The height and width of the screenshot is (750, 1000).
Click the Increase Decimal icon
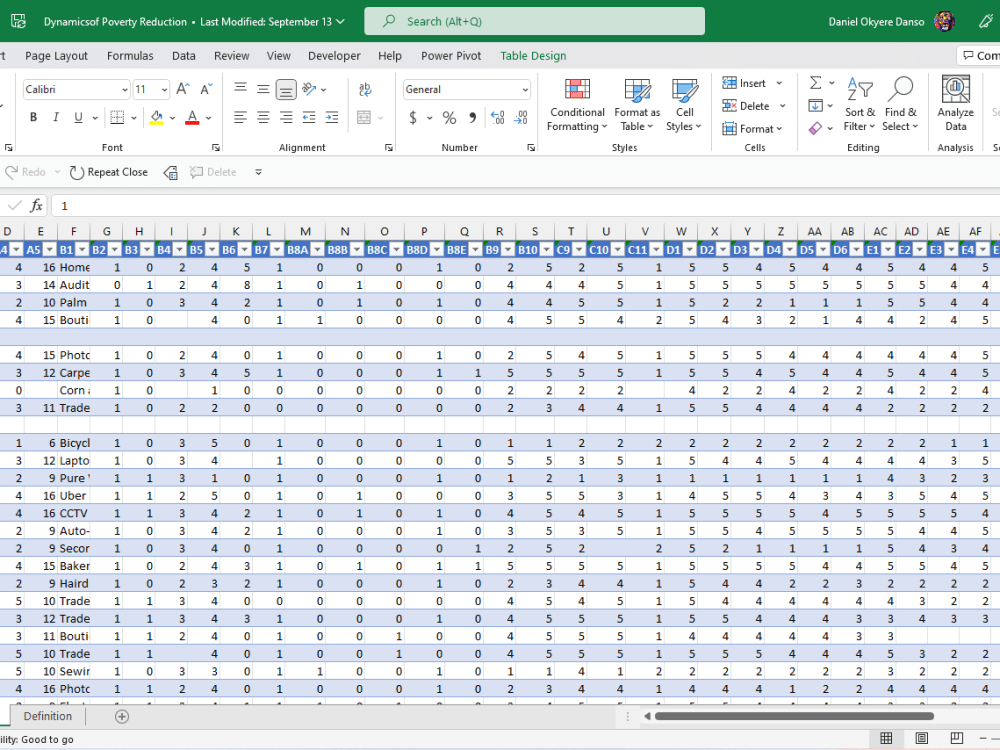coord(498,118)
